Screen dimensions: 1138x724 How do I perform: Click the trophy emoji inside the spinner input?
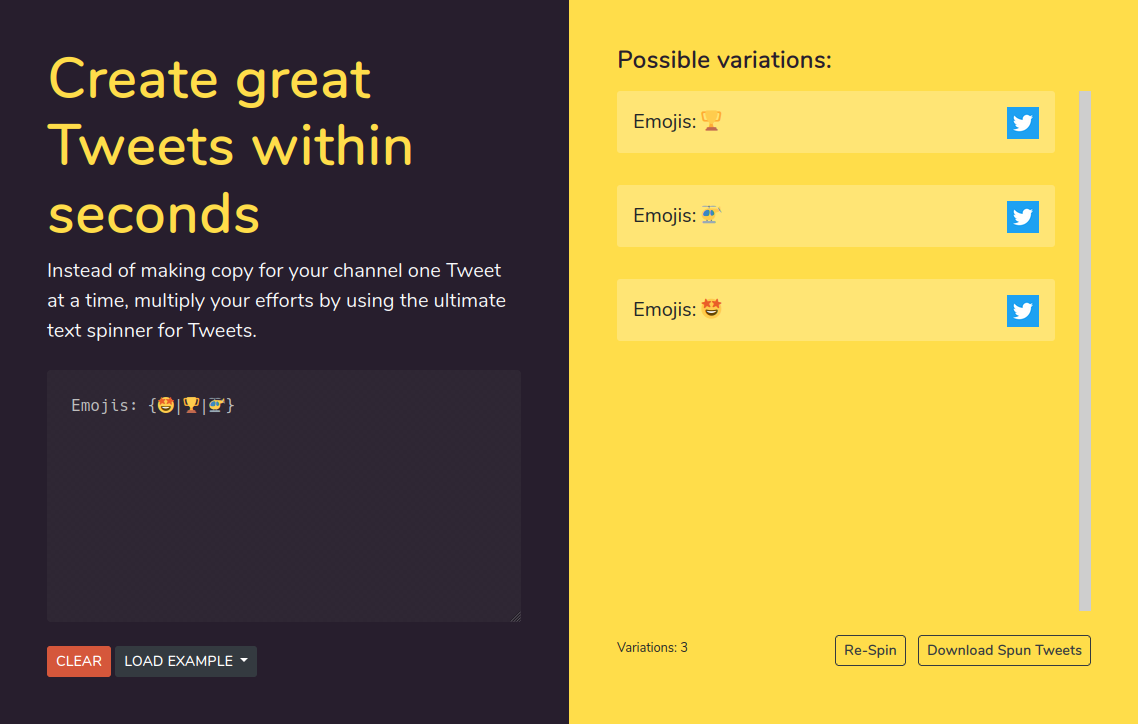190,405
